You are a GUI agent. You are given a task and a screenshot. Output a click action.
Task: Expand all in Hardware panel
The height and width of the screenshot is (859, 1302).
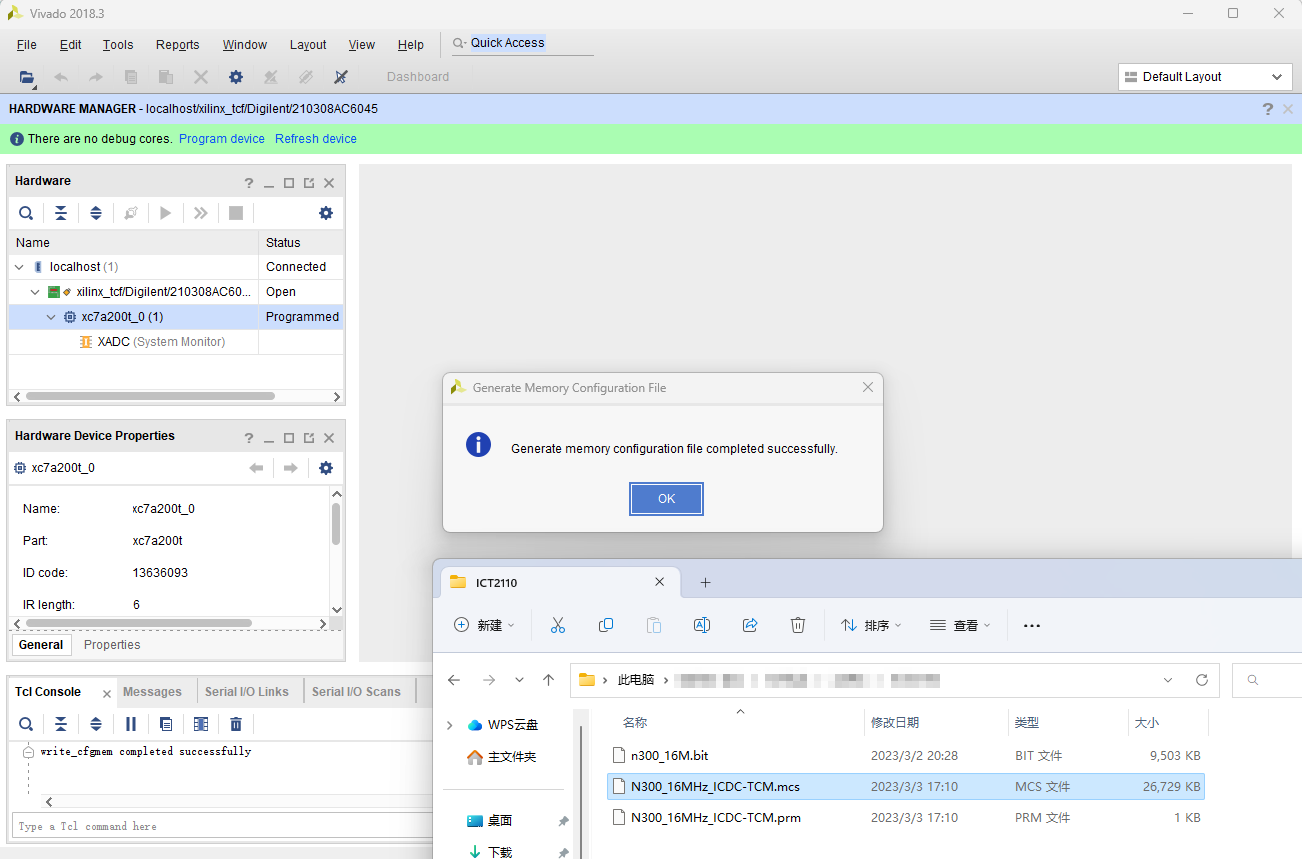click(96, 213)
